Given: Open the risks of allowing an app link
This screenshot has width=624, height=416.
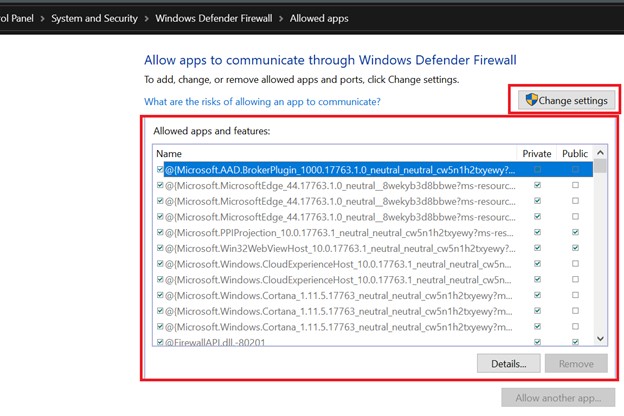Looking at the screenshot, I should (x=262, y=102).
